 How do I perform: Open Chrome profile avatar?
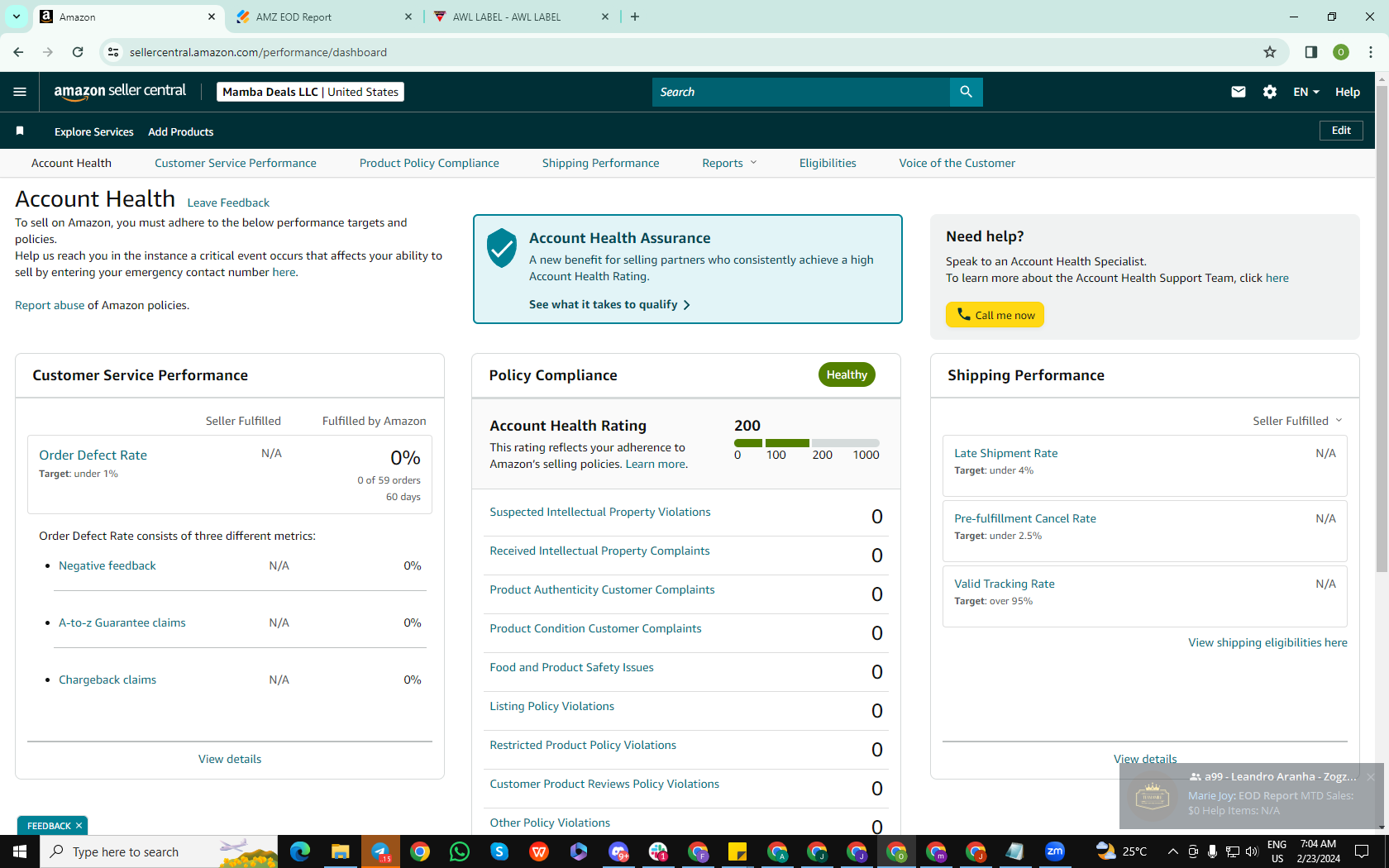1341,52
